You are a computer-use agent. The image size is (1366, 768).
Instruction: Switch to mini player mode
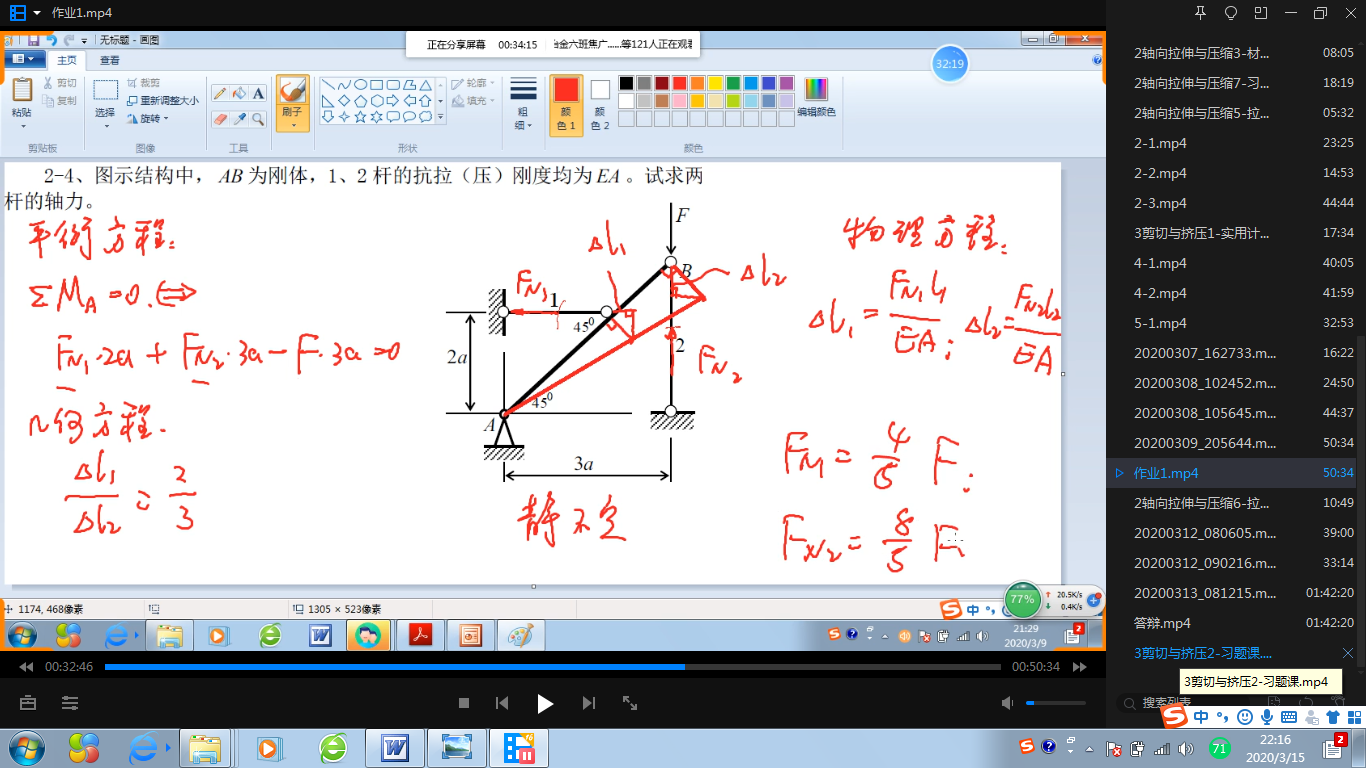1261,13
